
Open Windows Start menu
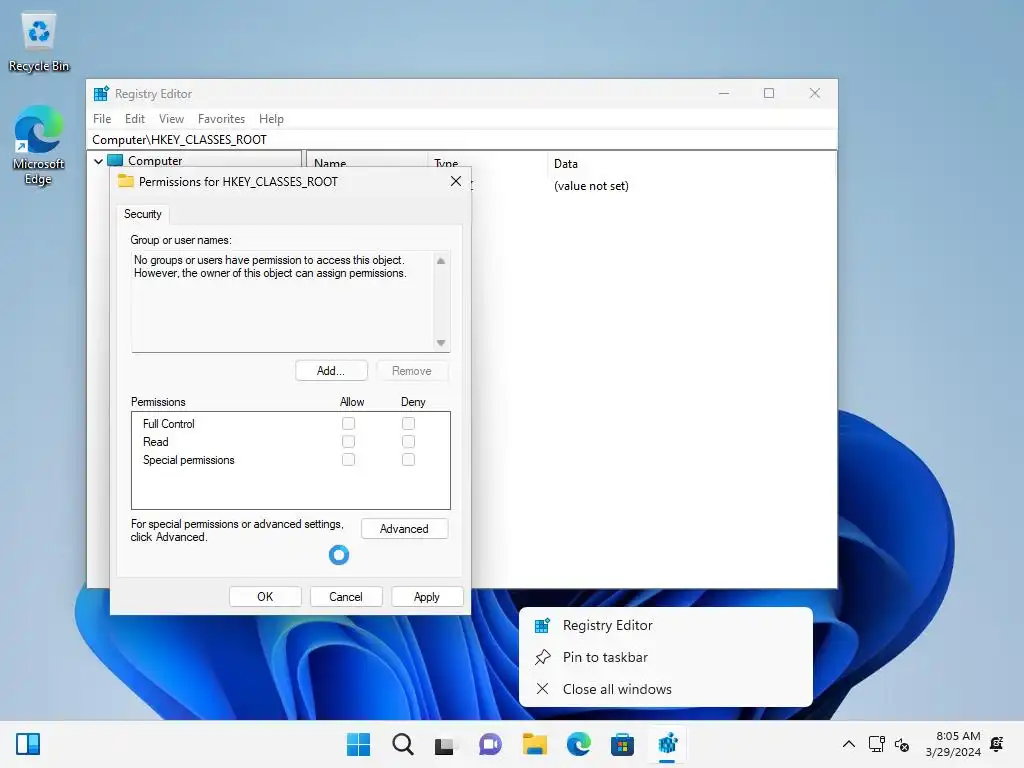[358, 744]
